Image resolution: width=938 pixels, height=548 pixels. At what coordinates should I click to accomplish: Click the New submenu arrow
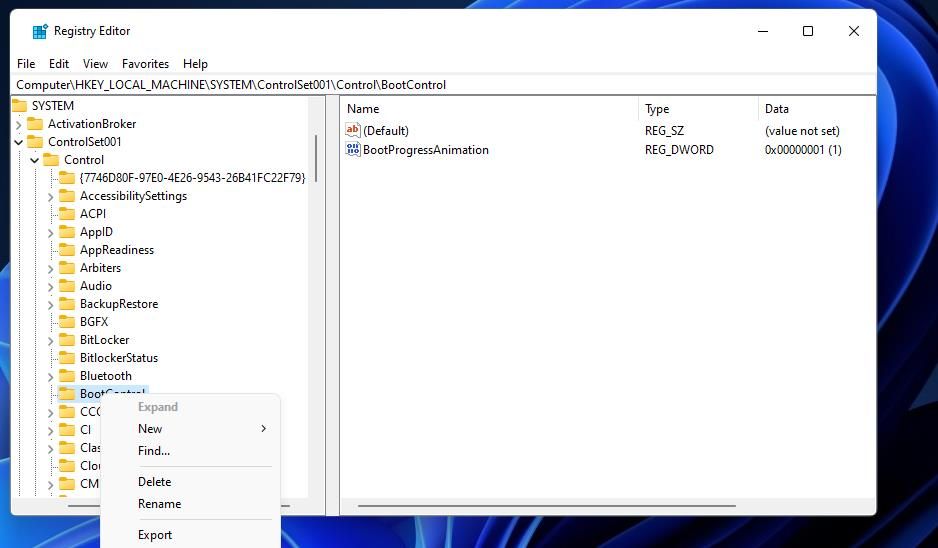[x=263, y=429]
